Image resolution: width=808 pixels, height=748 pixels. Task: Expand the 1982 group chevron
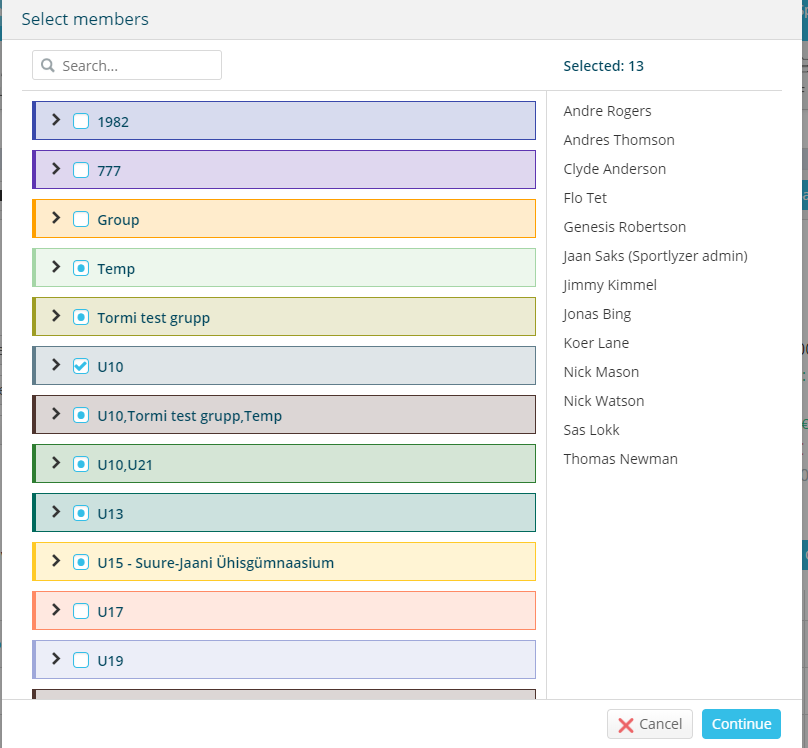(56, 120)
